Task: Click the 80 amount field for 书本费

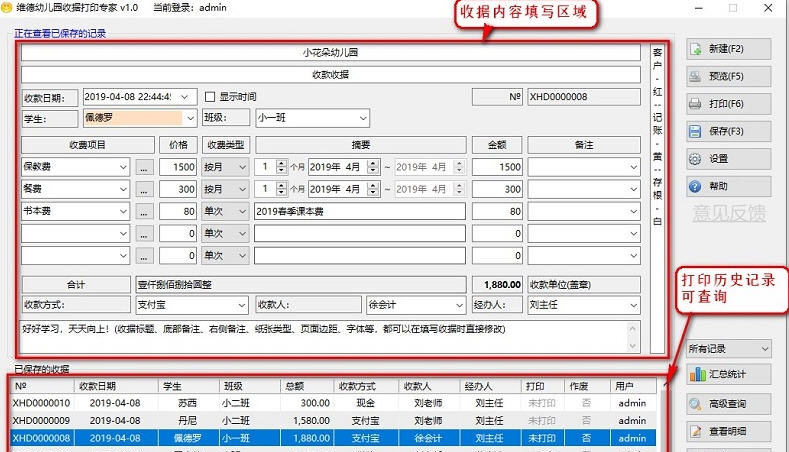Action: tap(497, 211)
